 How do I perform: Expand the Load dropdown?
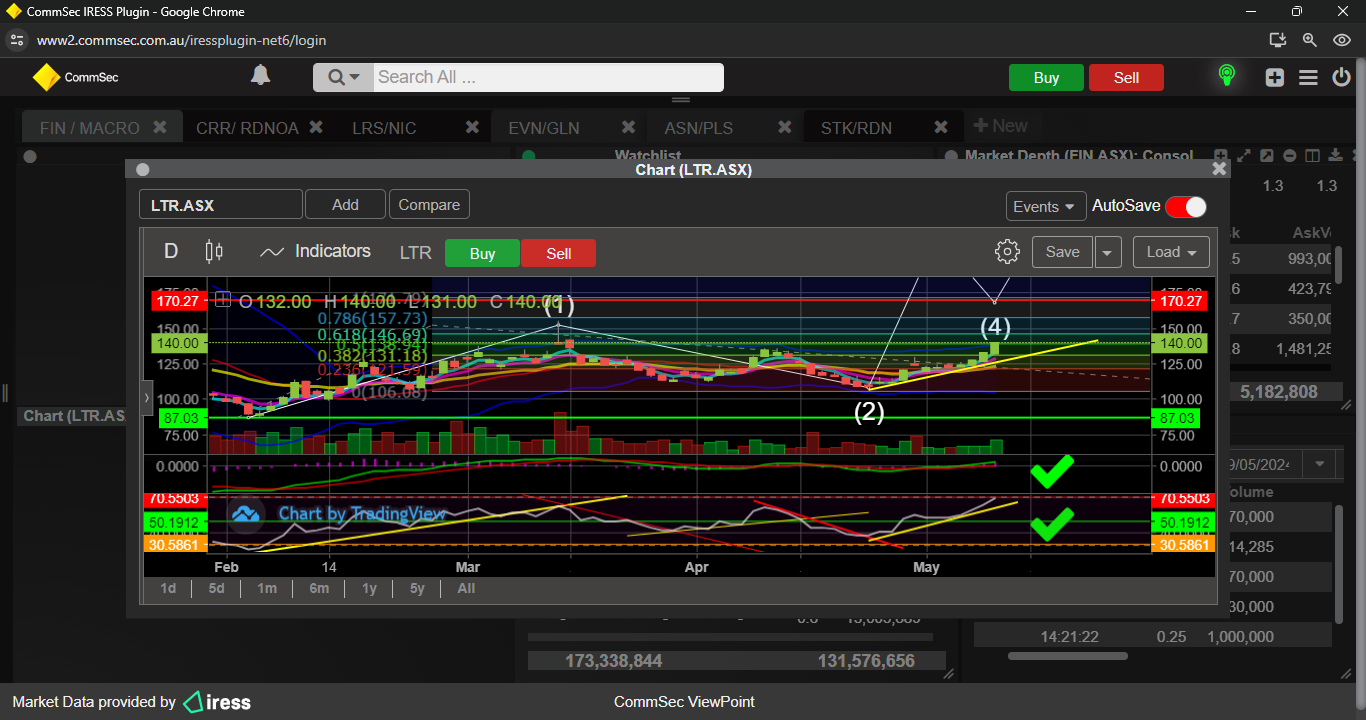pos(1171,252)
